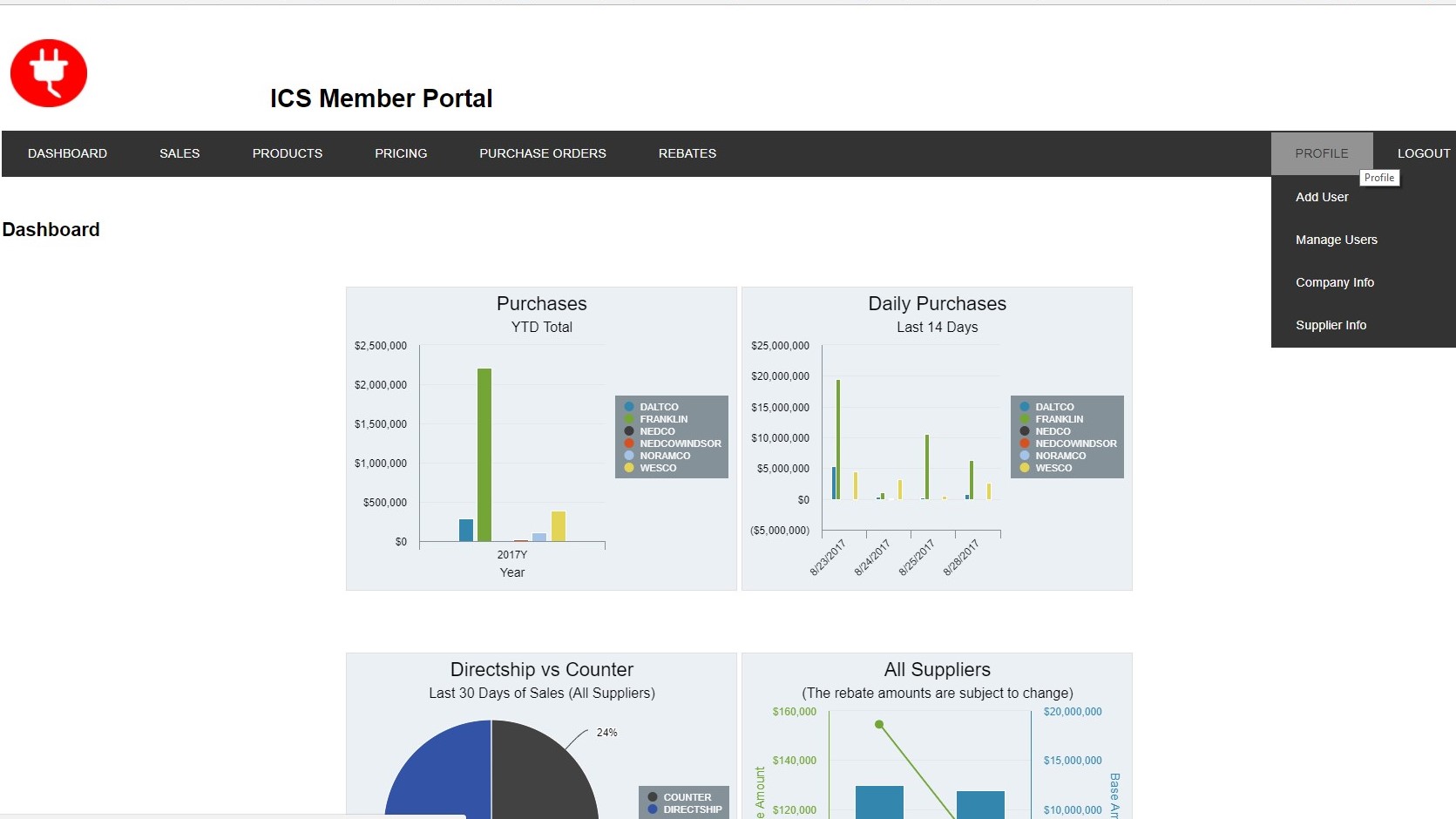
Task: Toggle NEDCO legend in Purchases chart
Action: [x=649, y=431]
